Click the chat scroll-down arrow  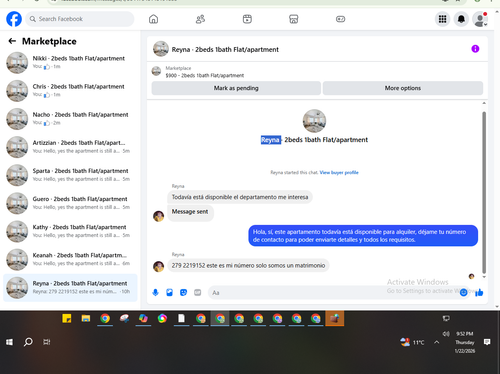click(484, 277)
